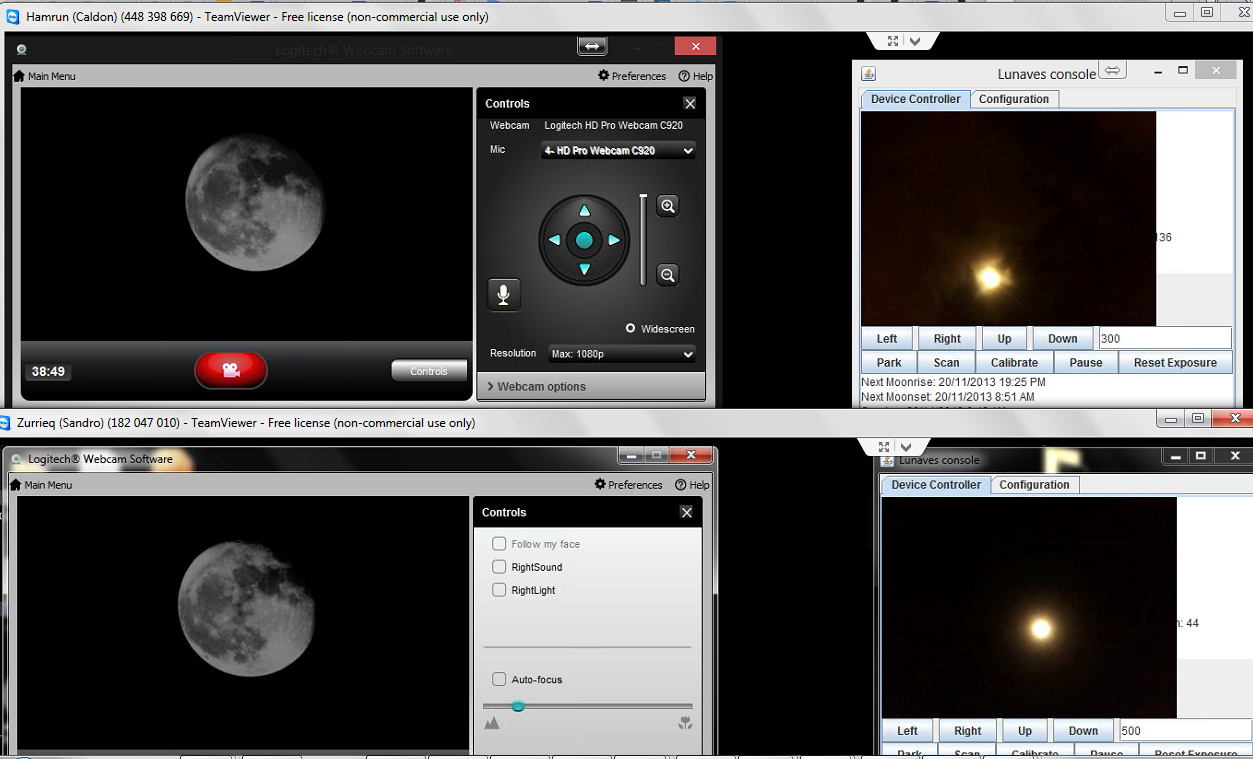Enable the Auto-focus checkbox
This screenshot has width=1253, height=759.
pyautogui.click(x=499, y=679)
